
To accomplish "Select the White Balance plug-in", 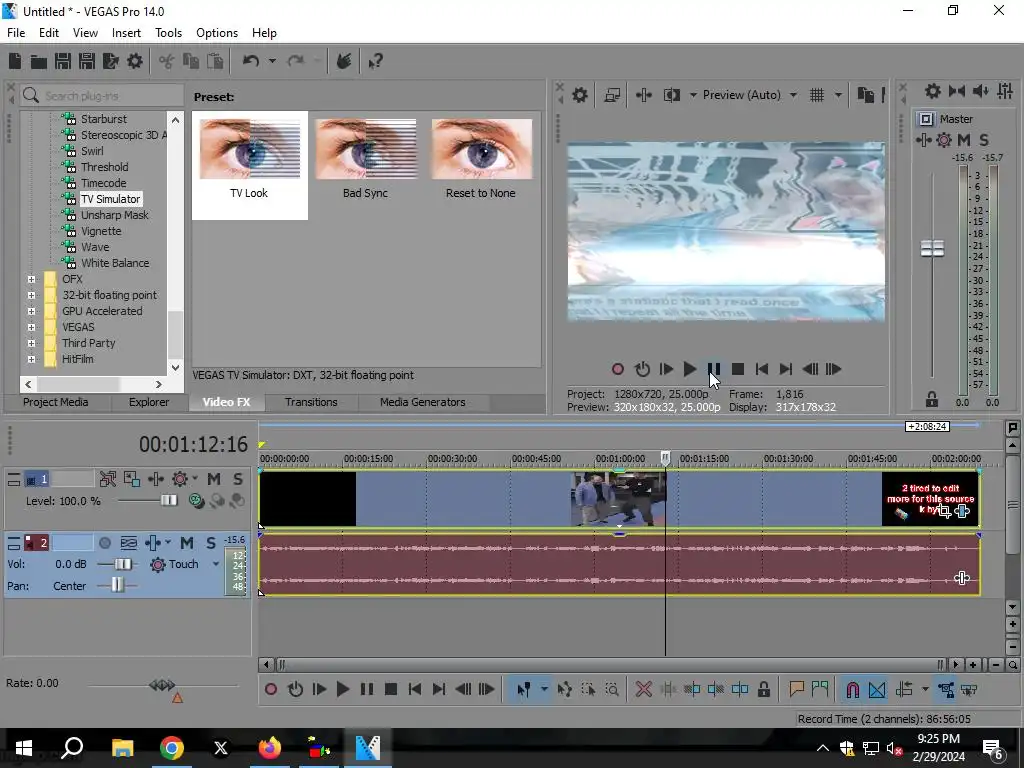I will 115,263.
